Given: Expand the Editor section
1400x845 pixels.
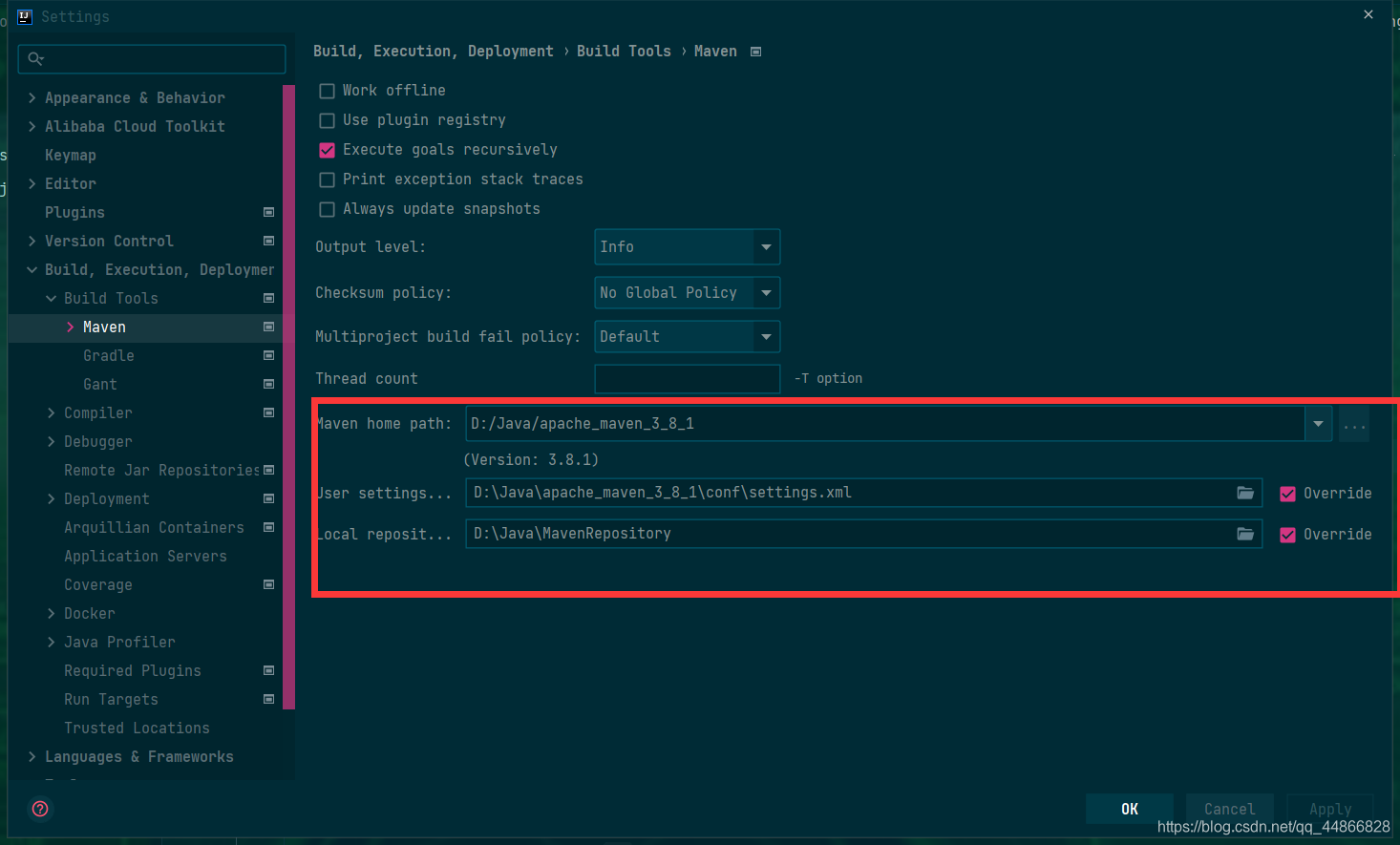Looking at the screenshot, I should tap(32, 183).
